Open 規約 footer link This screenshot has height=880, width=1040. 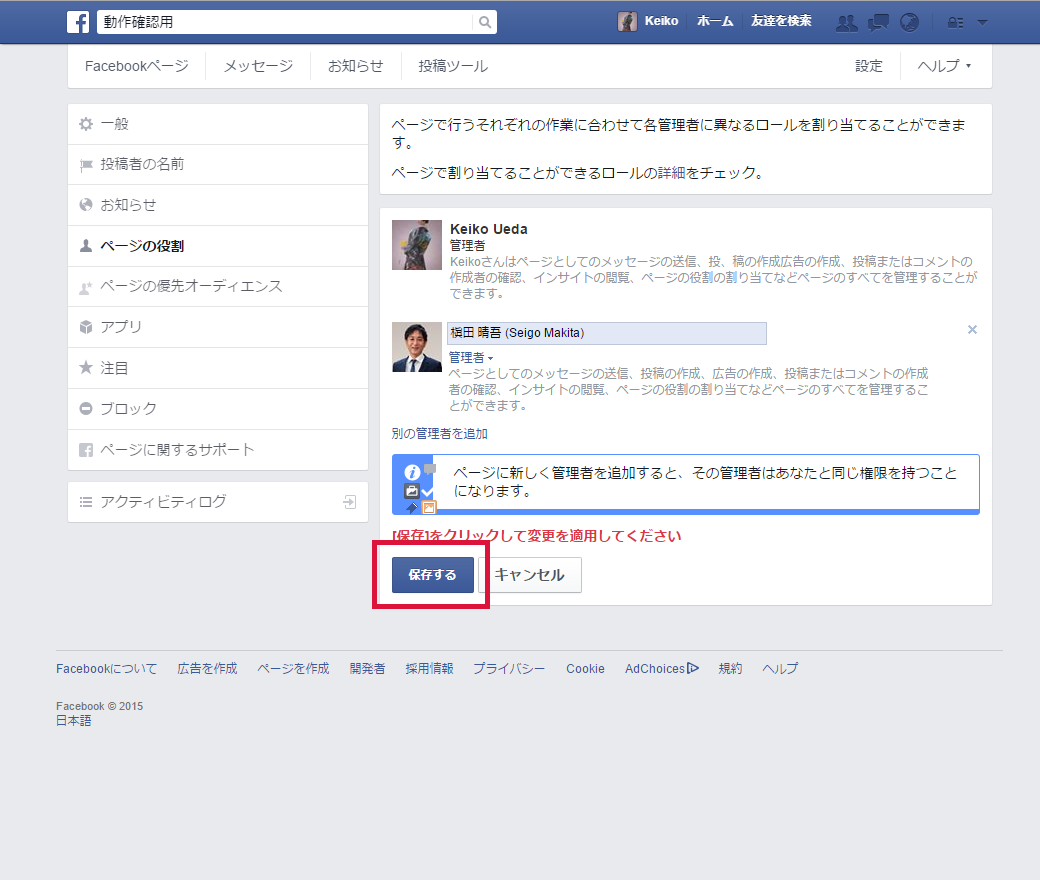[x=730, y=668]
